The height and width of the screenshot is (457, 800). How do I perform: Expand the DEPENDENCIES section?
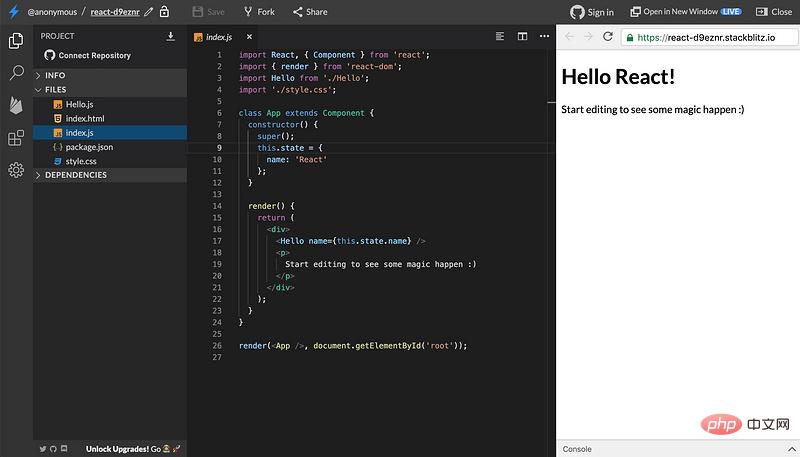(x=75, y=175)
